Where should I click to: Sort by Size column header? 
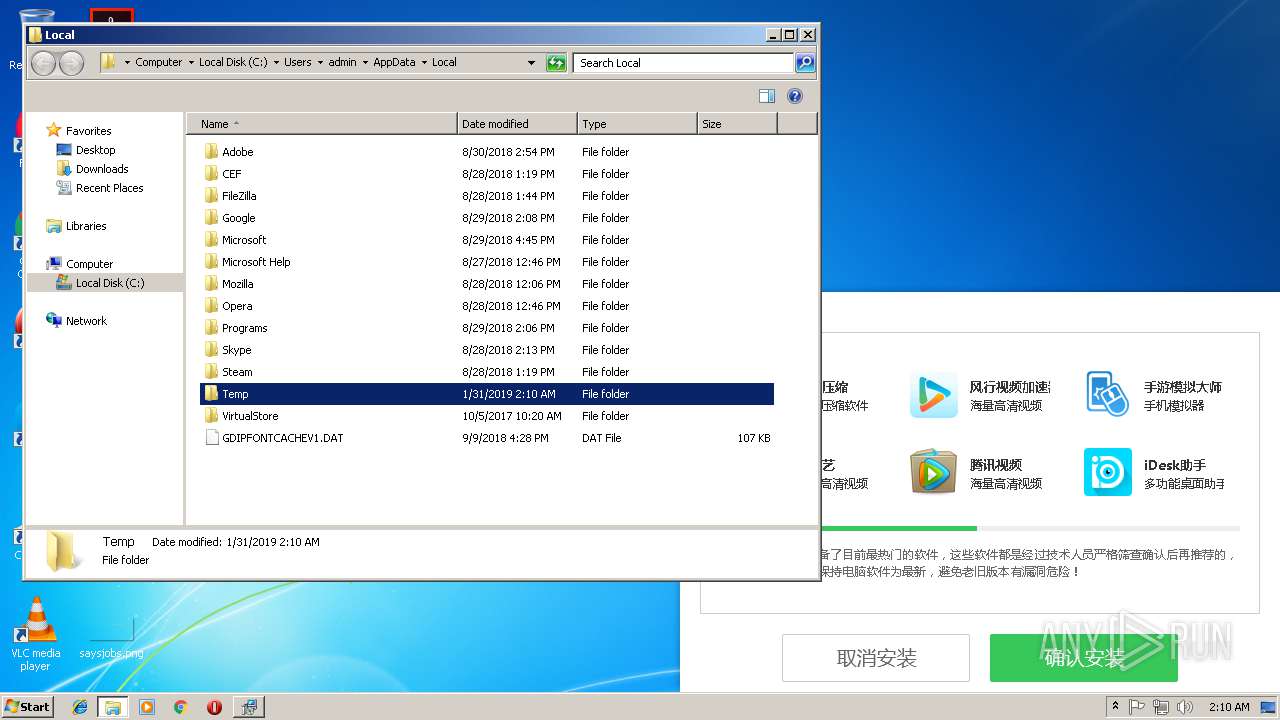click(737, 124)
